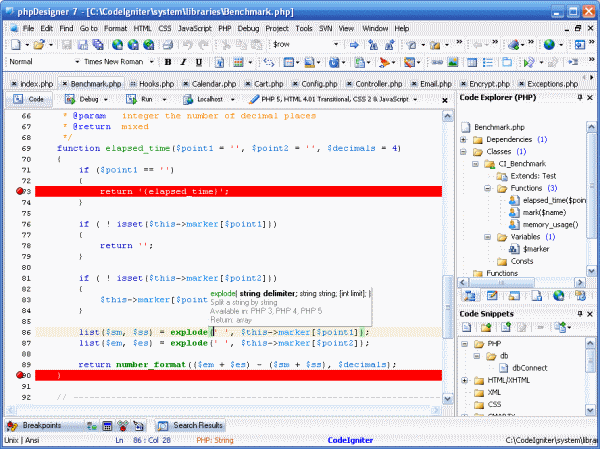600x449 pixels.
Task: Open the JavaScript menu
Action: pos(195,28)
